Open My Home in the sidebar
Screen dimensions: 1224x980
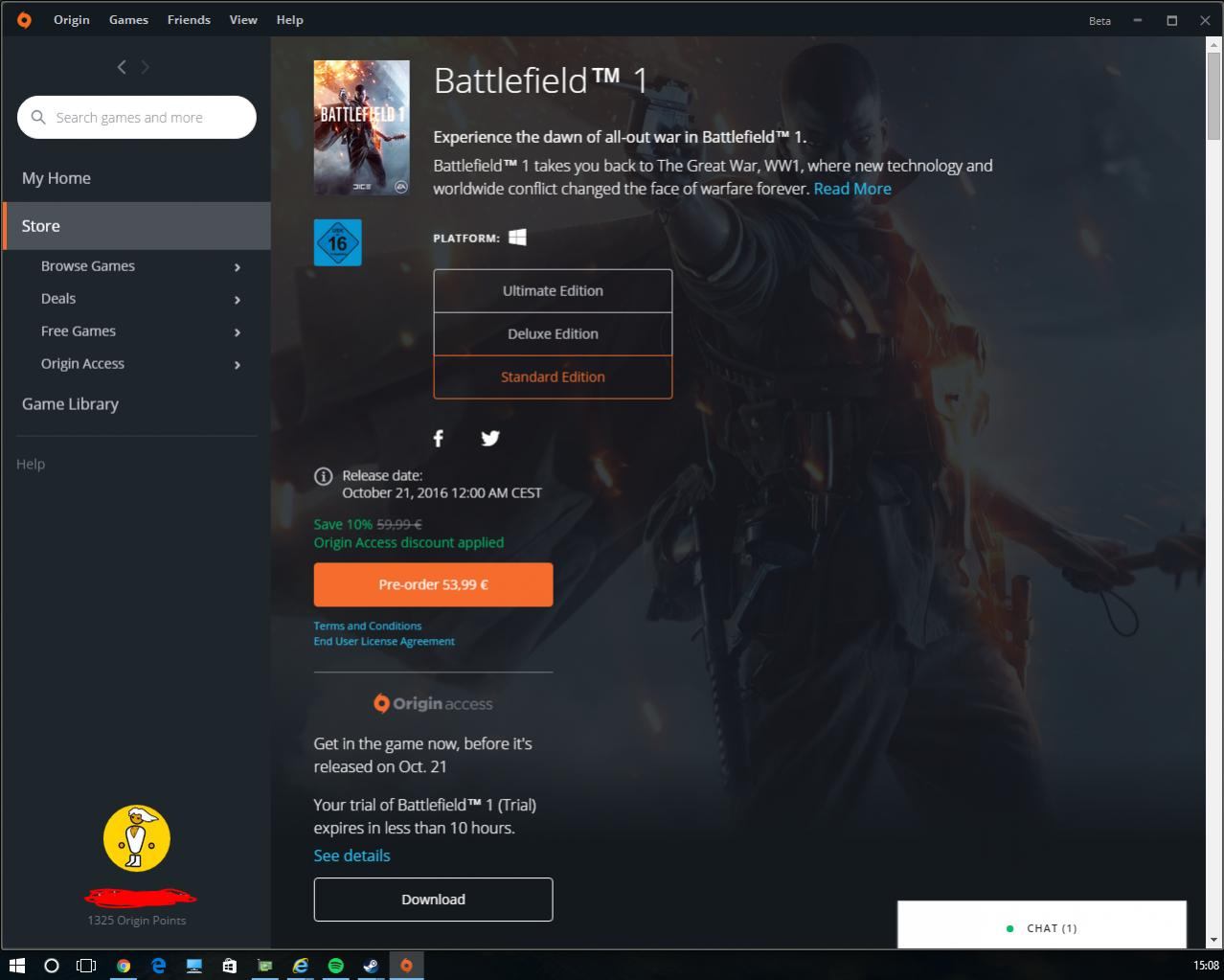pyautogui.click(x=57, y=178)
